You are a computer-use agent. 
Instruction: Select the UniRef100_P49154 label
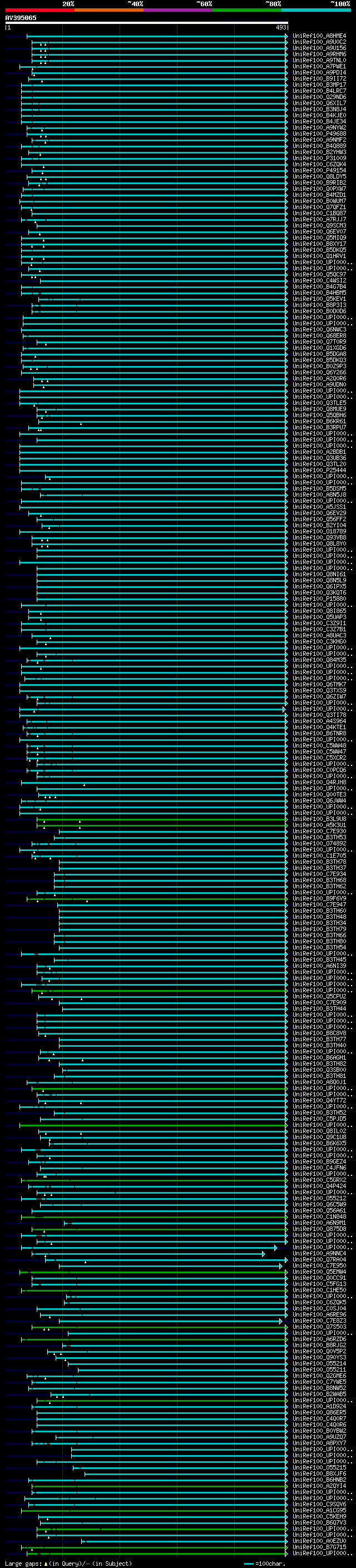tap(319, 170)
